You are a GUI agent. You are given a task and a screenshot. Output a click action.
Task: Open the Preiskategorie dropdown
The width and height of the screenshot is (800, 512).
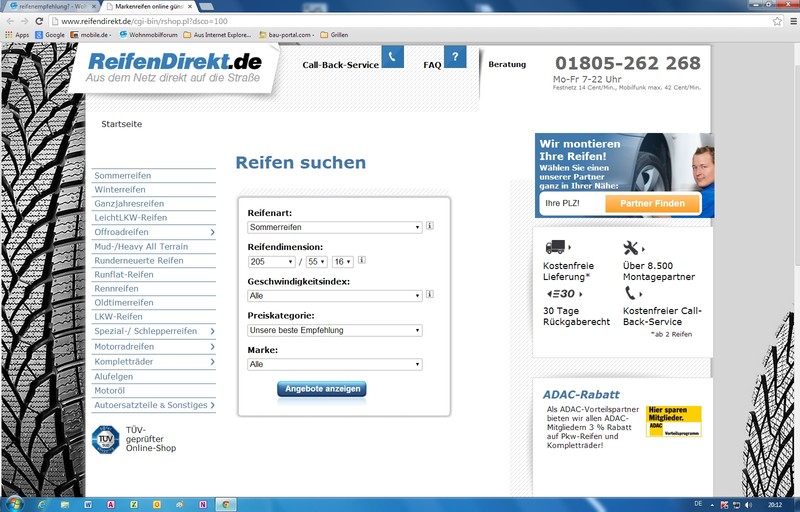point(335,330)
